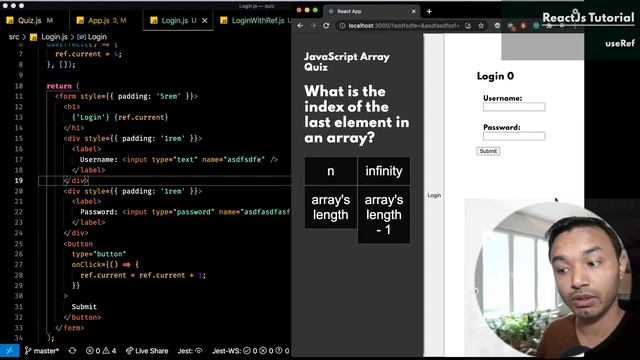Choose the answer n

tap(331, 171)
